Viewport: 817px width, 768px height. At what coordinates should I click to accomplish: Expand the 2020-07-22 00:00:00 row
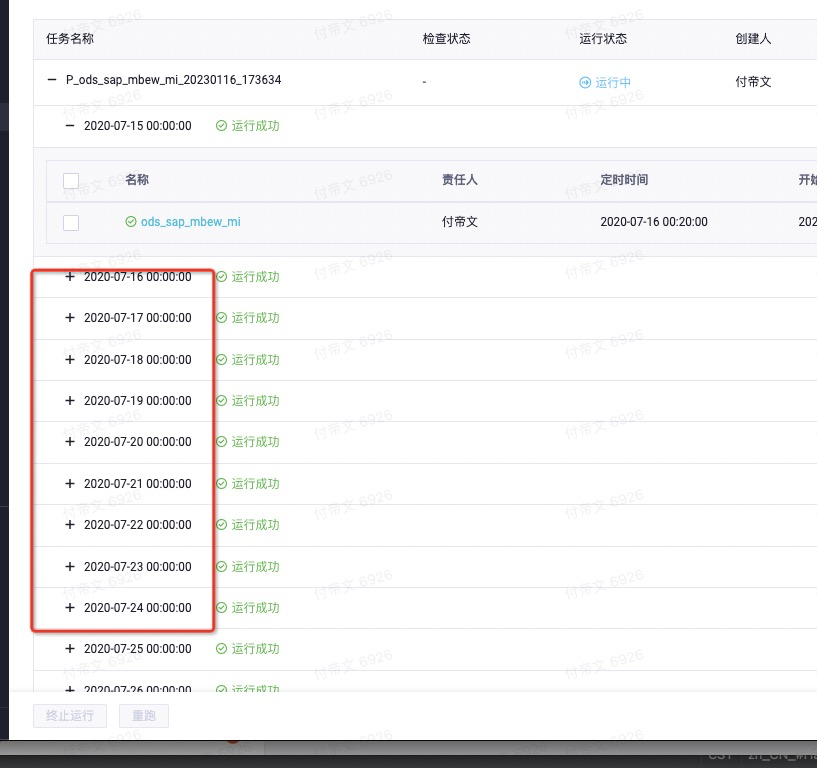point(70,524)
